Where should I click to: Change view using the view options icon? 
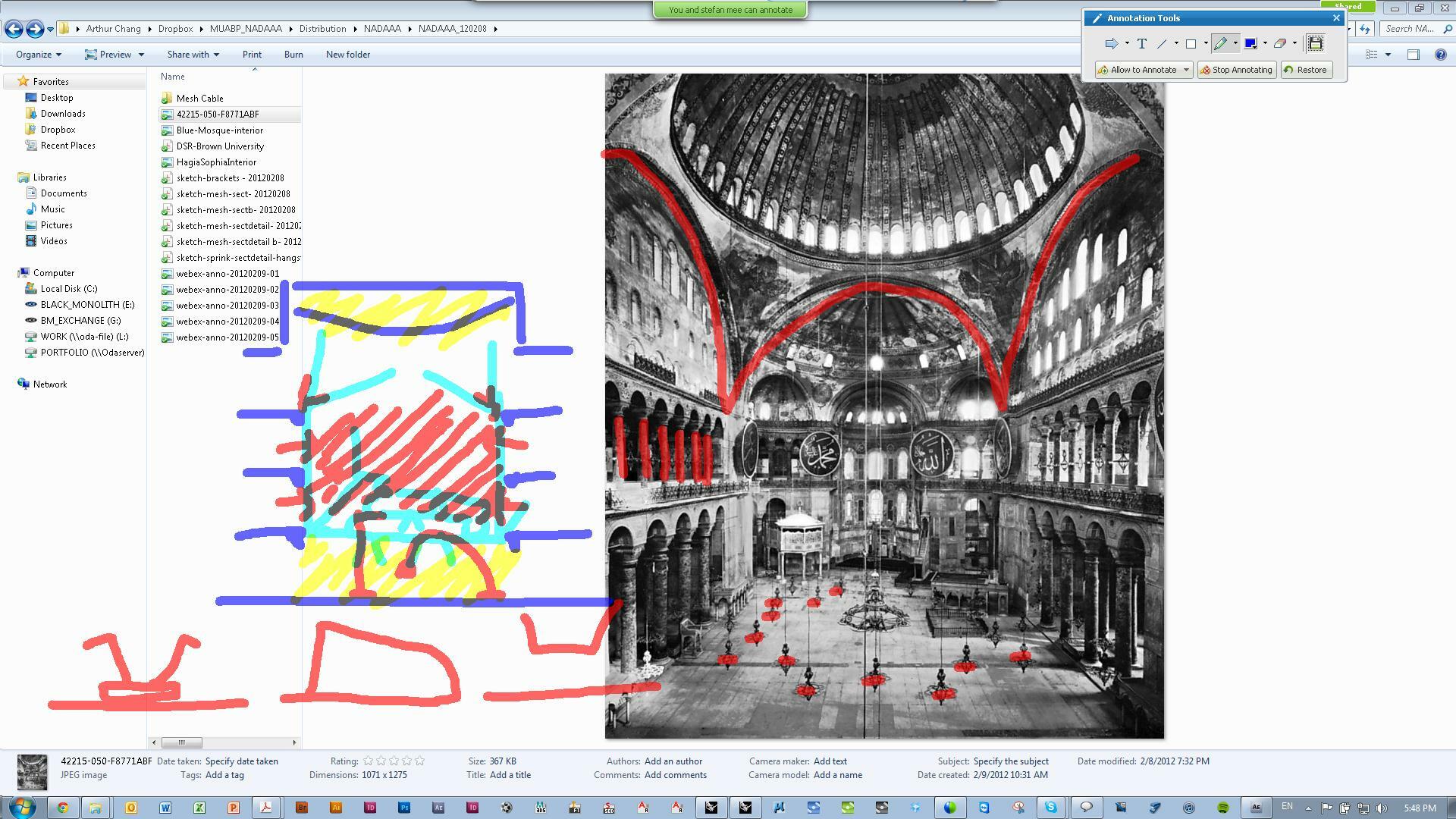pyautogui.click(x=1371, y=55)
